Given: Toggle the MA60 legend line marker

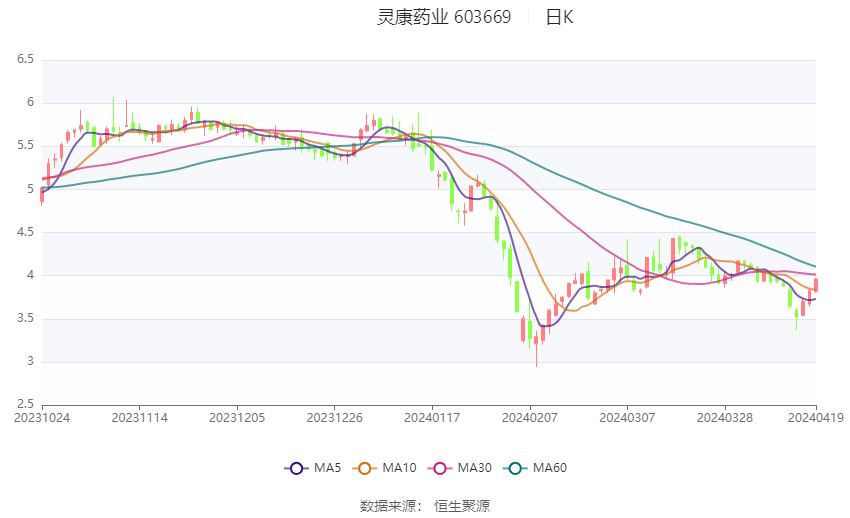Looking at the screenshot, I should point(515,468).
